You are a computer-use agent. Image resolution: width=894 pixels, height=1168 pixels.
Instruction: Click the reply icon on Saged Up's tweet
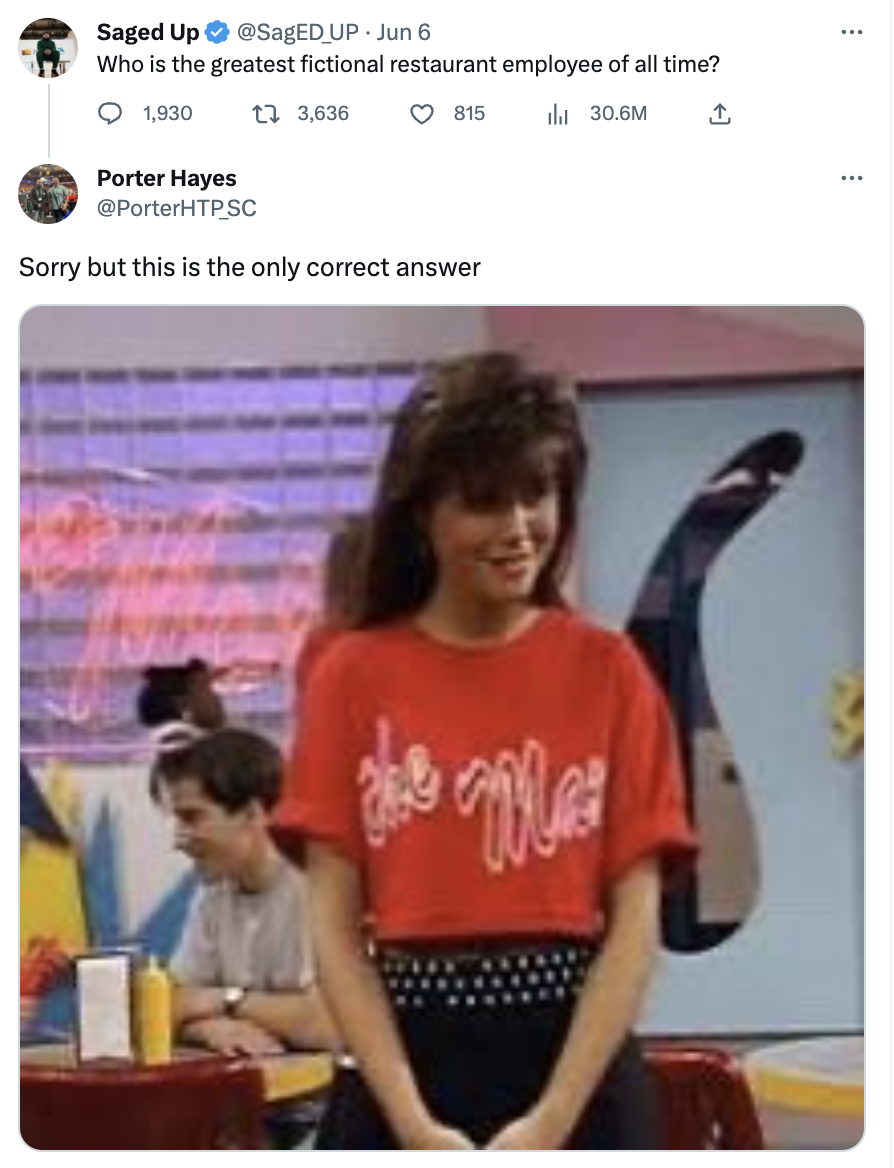pyautogui.click(x=110, y=114)
